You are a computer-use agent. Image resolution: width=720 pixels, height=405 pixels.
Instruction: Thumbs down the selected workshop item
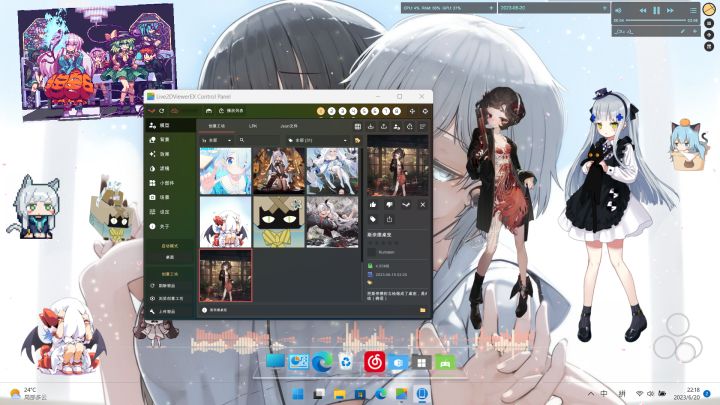coord(389,204)
